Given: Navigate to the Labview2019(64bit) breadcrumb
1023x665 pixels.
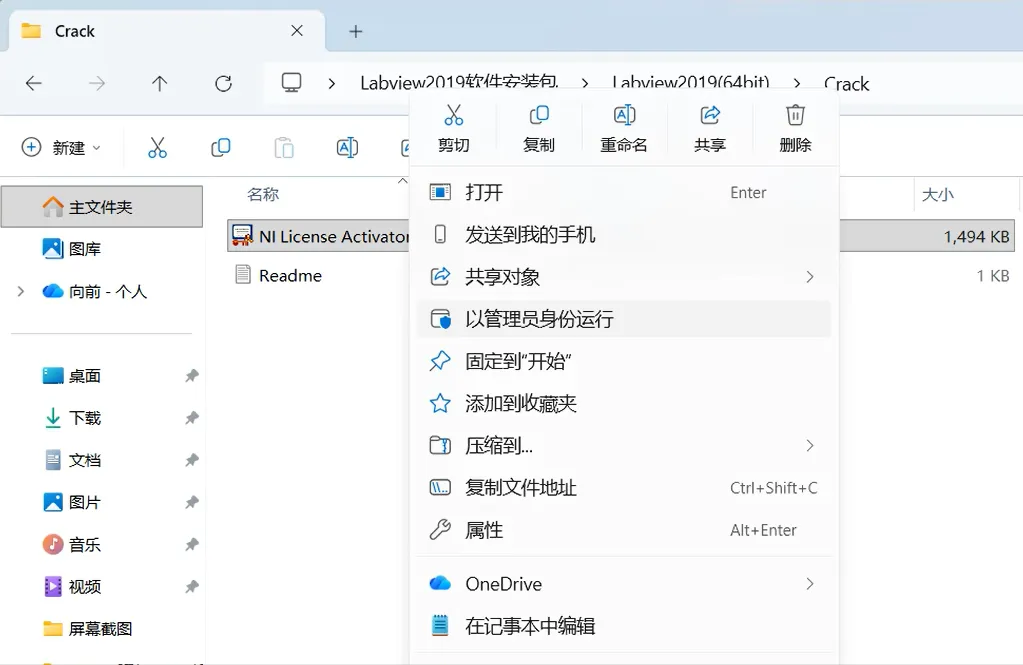Looking at the screenshot, I should point(691,83).
